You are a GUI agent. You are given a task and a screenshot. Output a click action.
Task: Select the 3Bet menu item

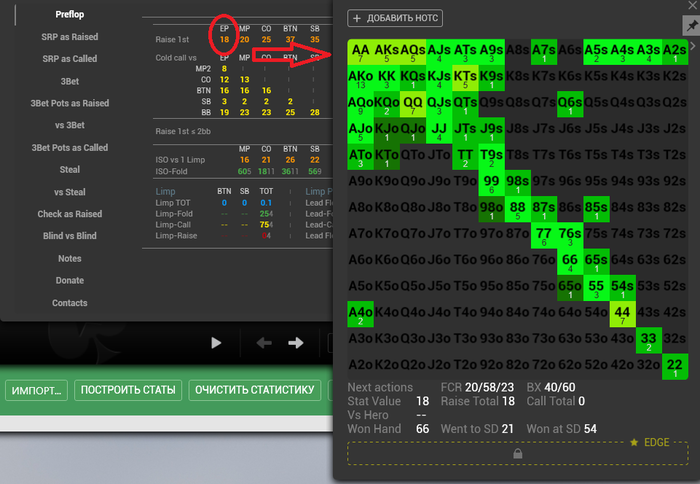70,81
